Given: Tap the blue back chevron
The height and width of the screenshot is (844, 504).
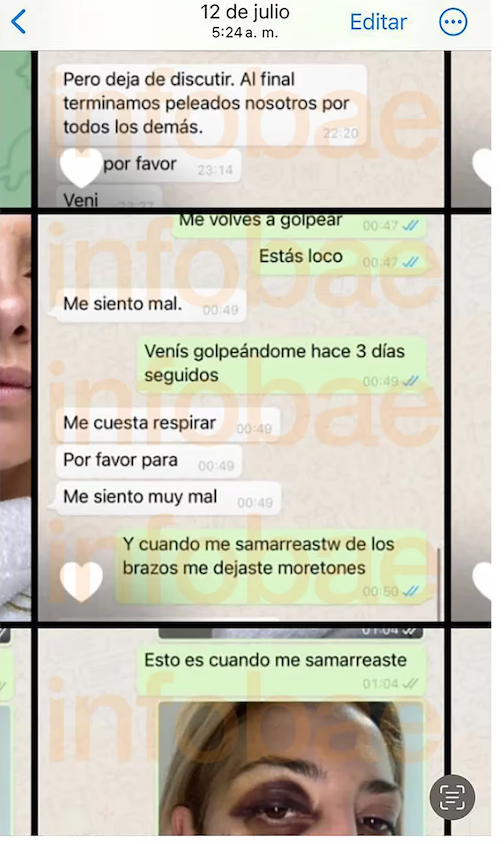Looking at the screenshot, I should (x=18, y=22).
